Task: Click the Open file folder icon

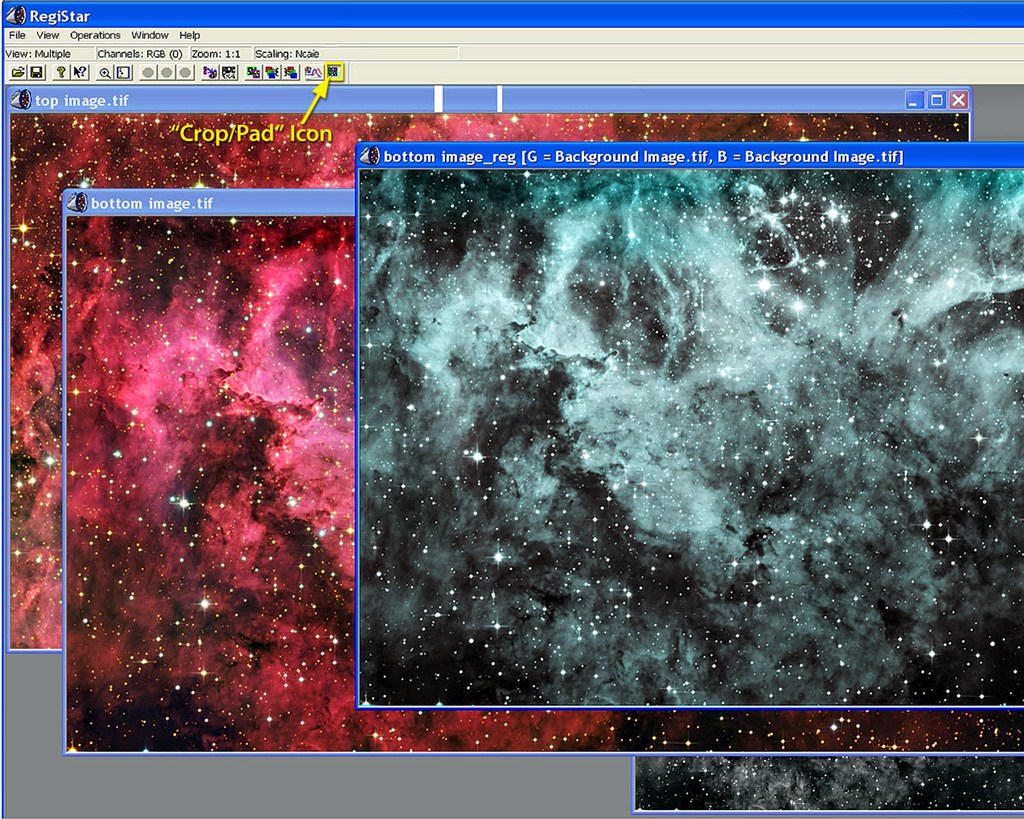Action: tap(18, 72)
